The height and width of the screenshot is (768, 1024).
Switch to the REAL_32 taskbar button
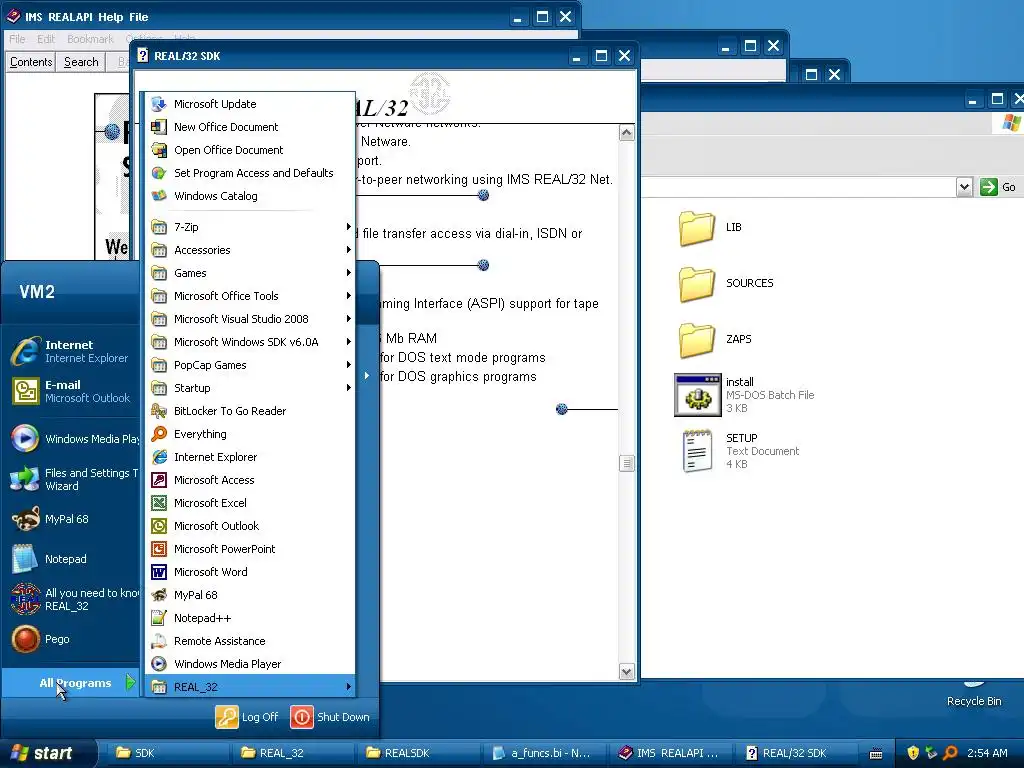[293, 753]
